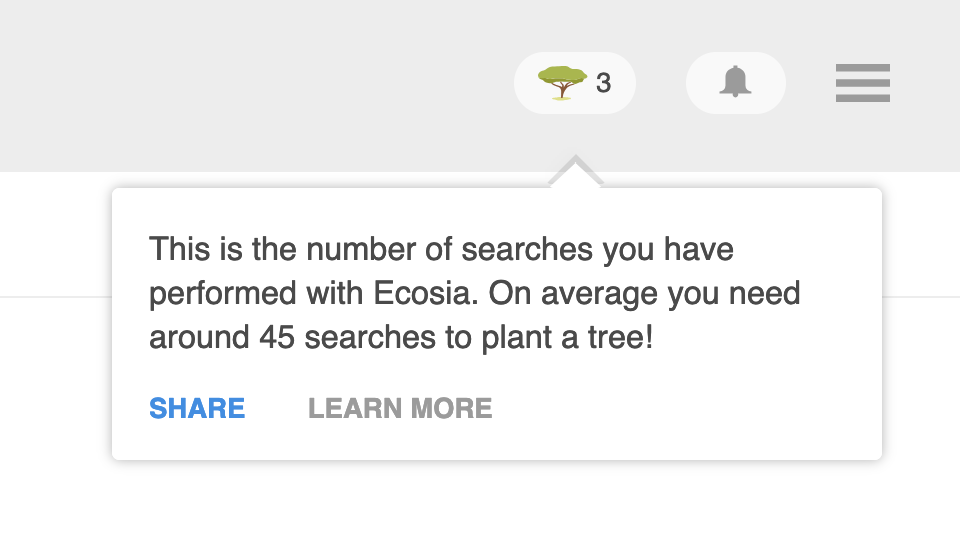Image resolution: width=960 pixels, height=536 pixels.
Task: Click the tooltip's "On average you need" text
Action: (x=653, y=294)
